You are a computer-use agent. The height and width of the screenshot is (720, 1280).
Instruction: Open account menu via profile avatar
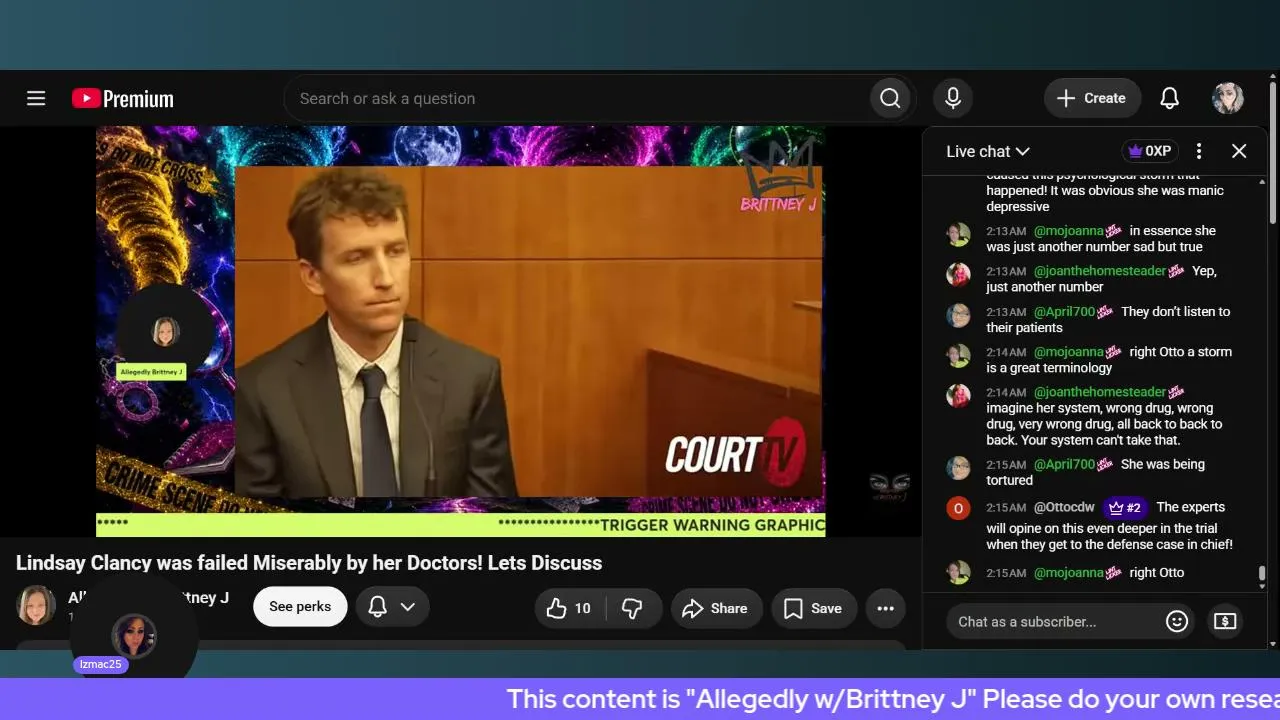pos(1228,98)
